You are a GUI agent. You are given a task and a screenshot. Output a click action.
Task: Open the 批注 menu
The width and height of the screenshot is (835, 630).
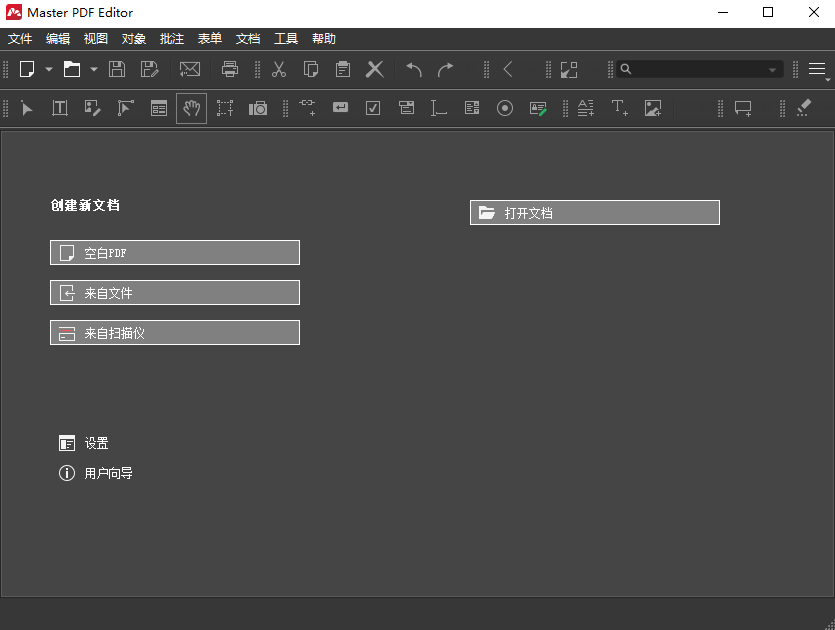click(171, 38)
